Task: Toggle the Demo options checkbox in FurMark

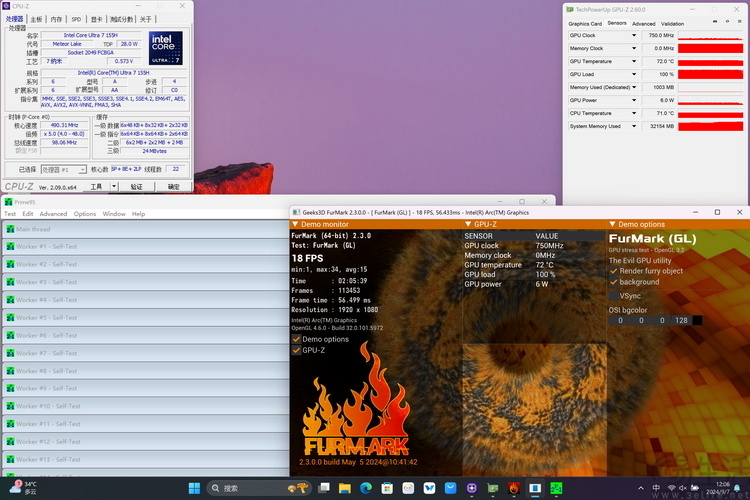Action: point(297,339)
